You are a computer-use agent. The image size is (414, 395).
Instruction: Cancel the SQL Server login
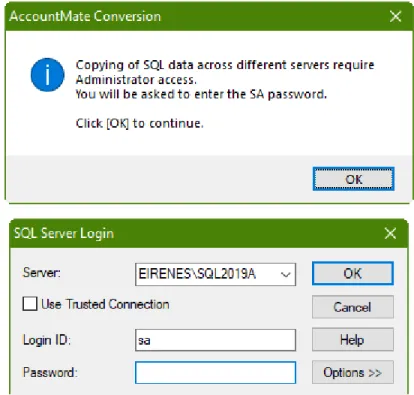click(x=353, y=307)
